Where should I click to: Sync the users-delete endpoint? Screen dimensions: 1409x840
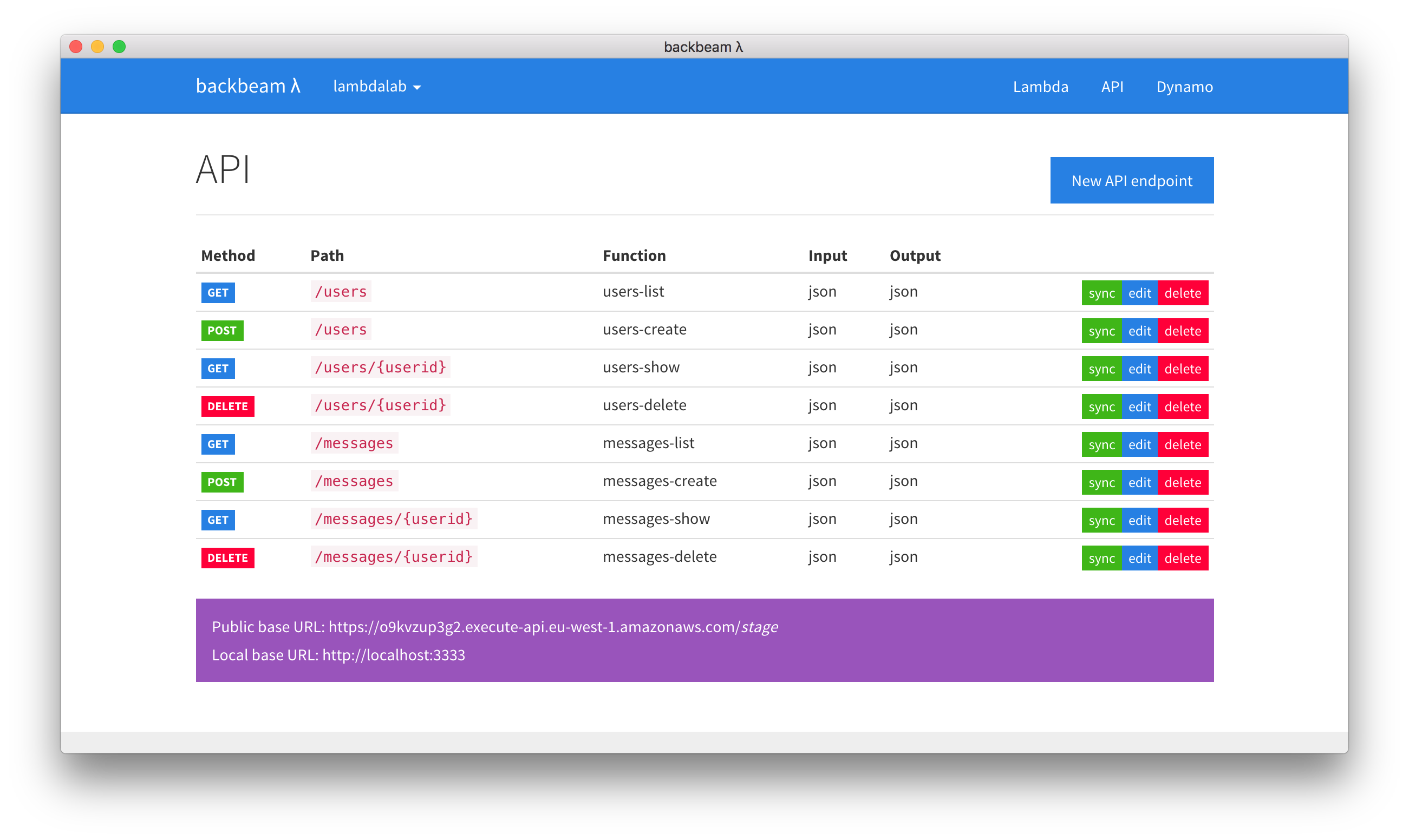[1101, 407]
